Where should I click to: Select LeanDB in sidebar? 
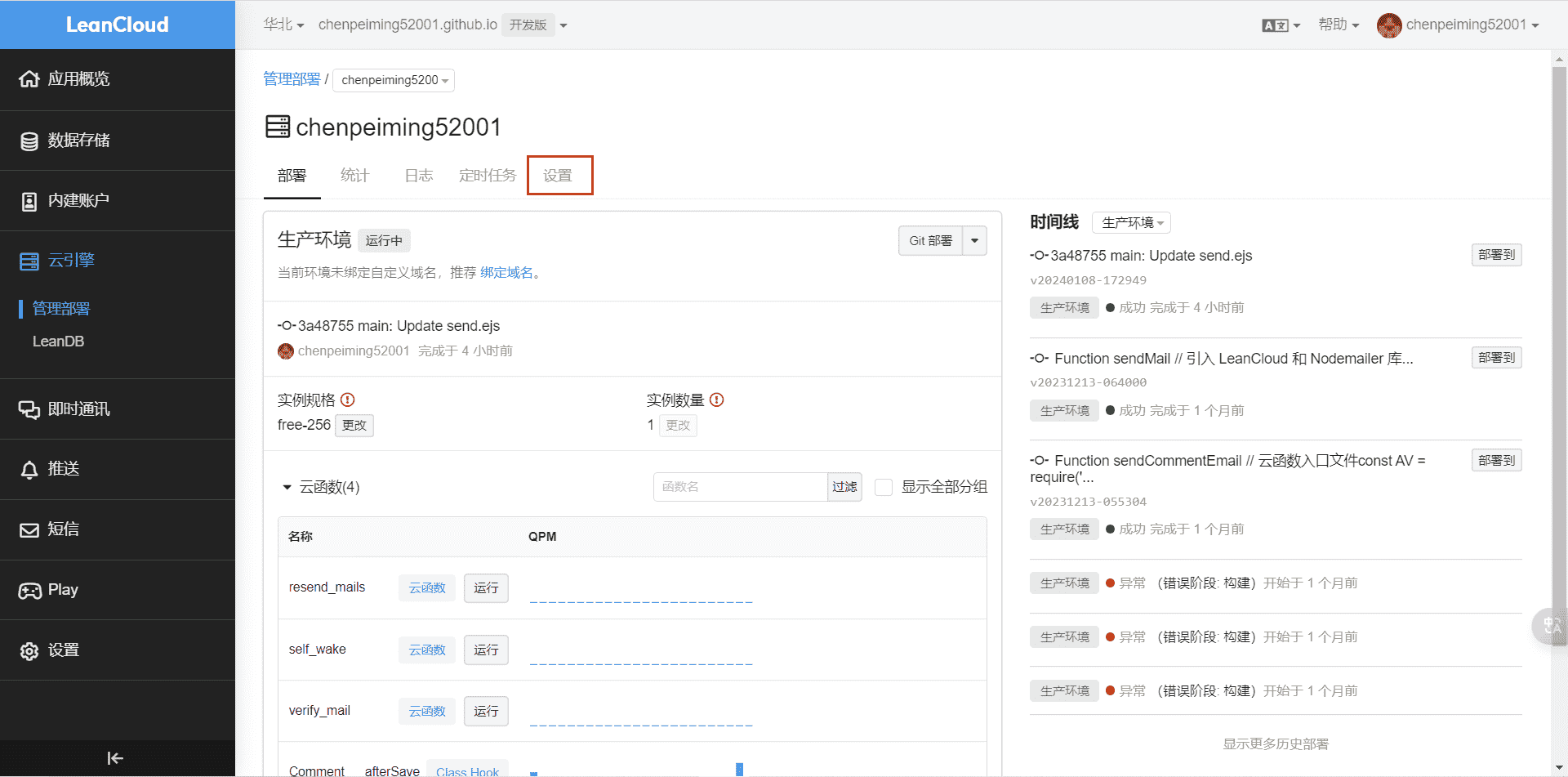coord(58,342)
